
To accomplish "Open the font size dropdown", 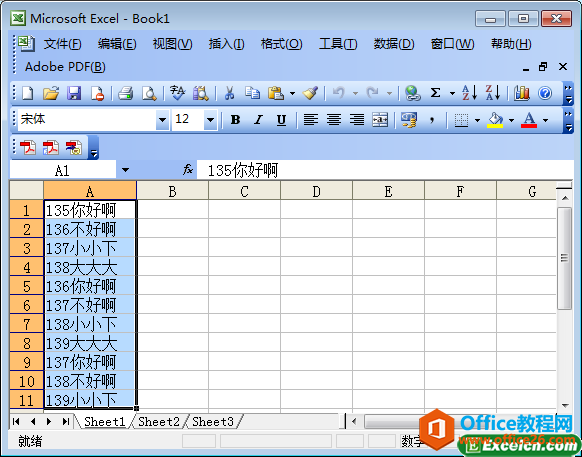I will [210, 120].
